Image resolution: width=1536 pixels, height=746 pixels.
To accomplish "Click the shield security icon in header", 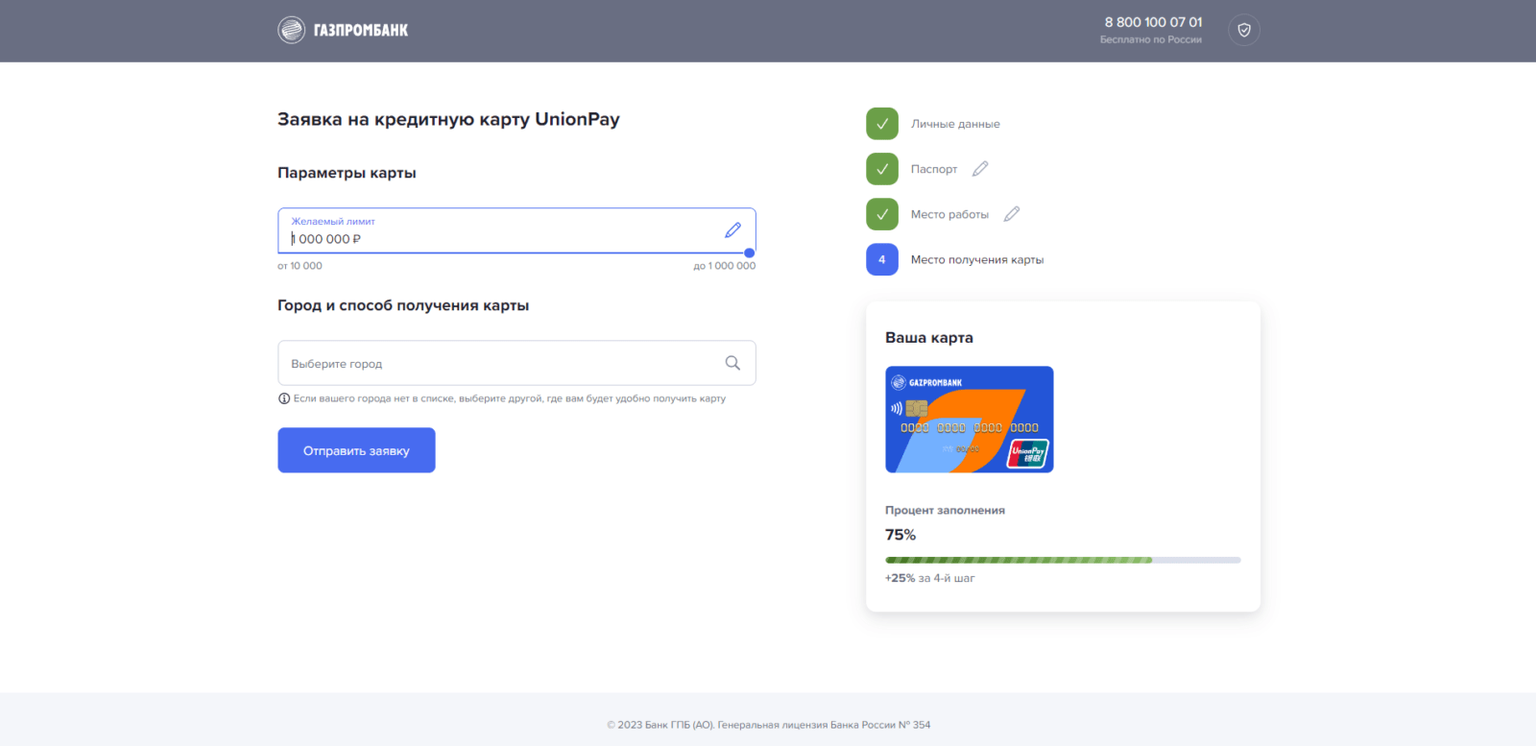I will point(1244,30).
